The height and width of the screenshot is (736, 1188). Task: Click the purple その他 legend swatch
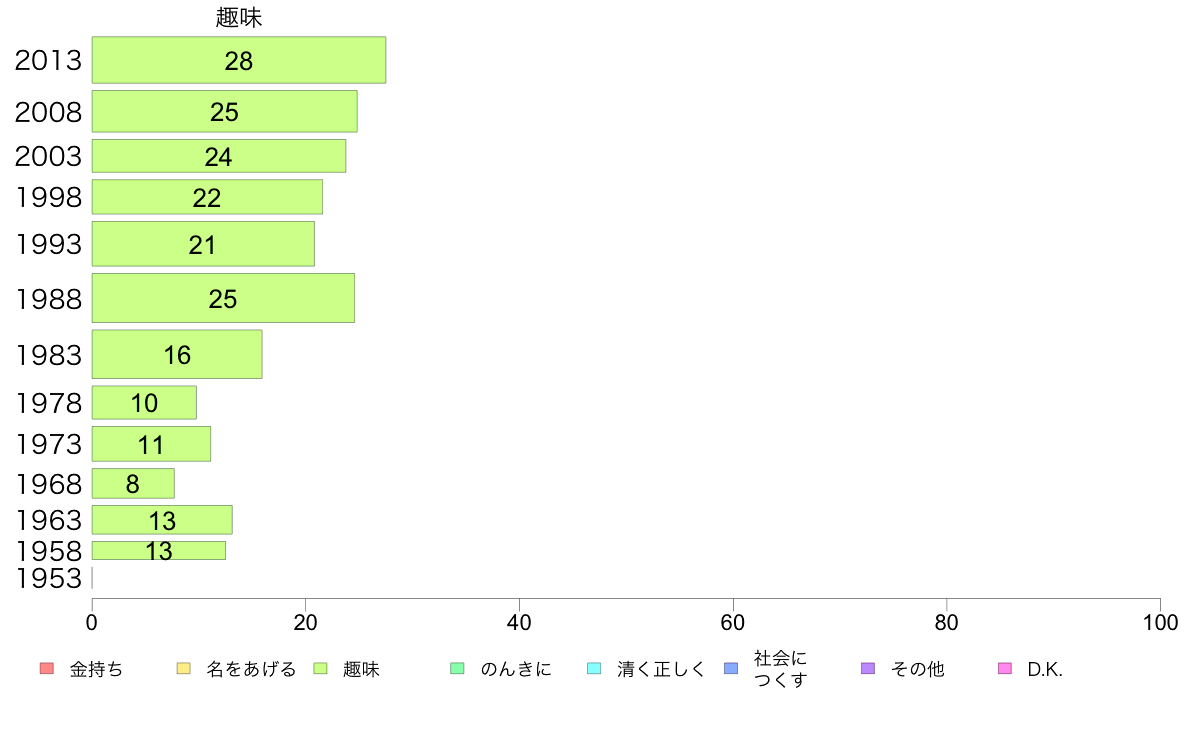pos(868,669)
